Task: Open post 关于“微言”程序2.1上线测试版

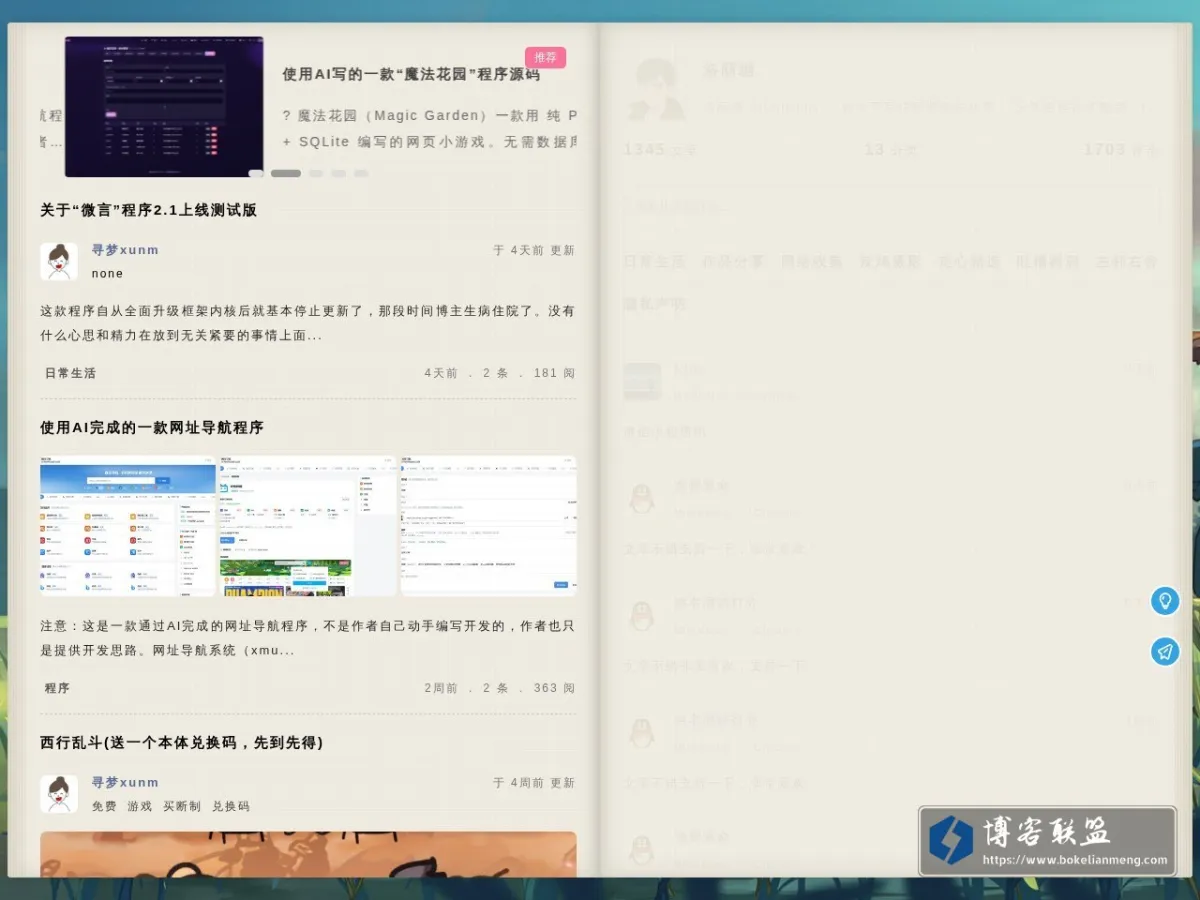Action: pos(149,210)
